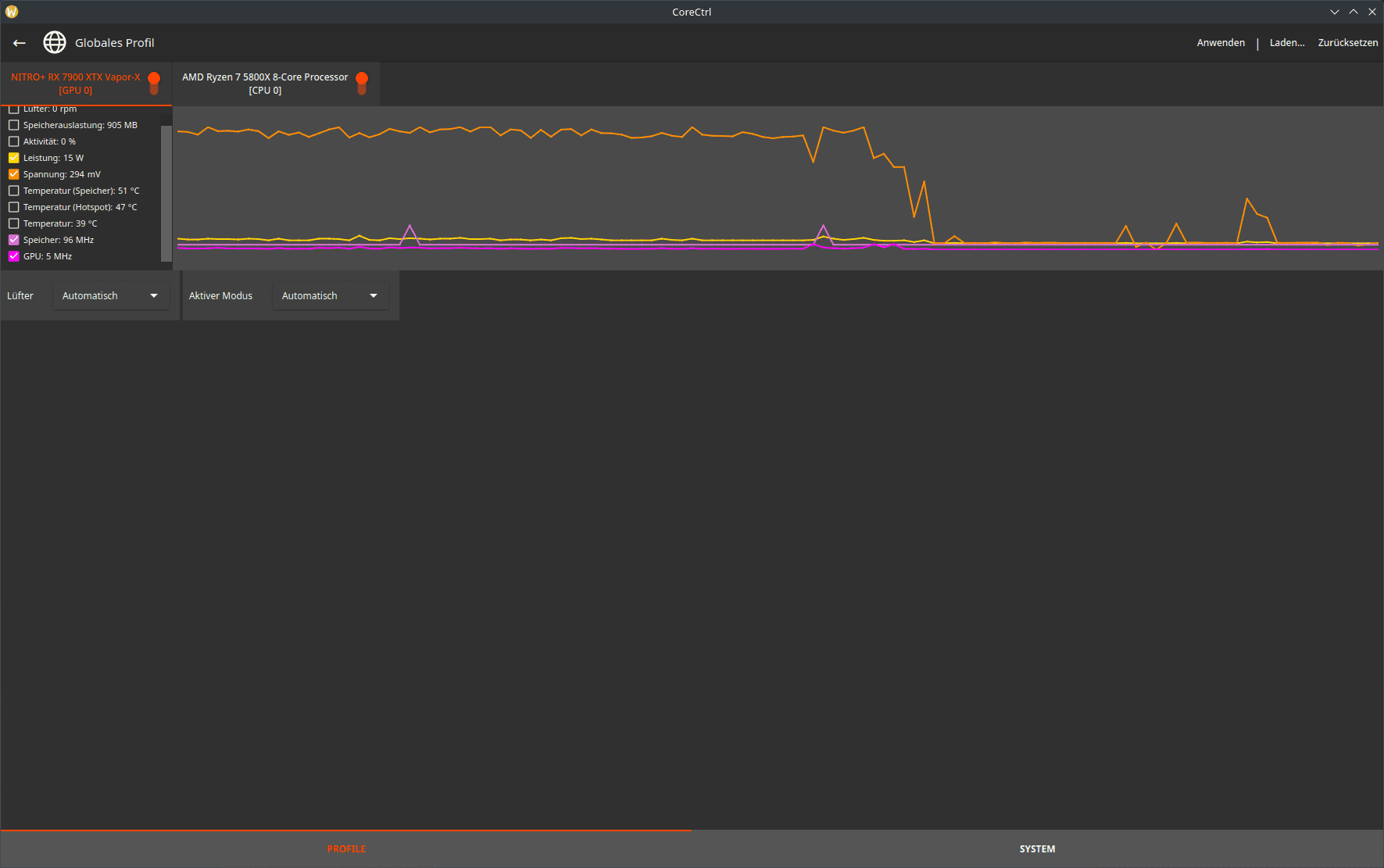
Task: Select NITRO+ RX 7900 XTX GPU tab
Action: coord(86,84)
